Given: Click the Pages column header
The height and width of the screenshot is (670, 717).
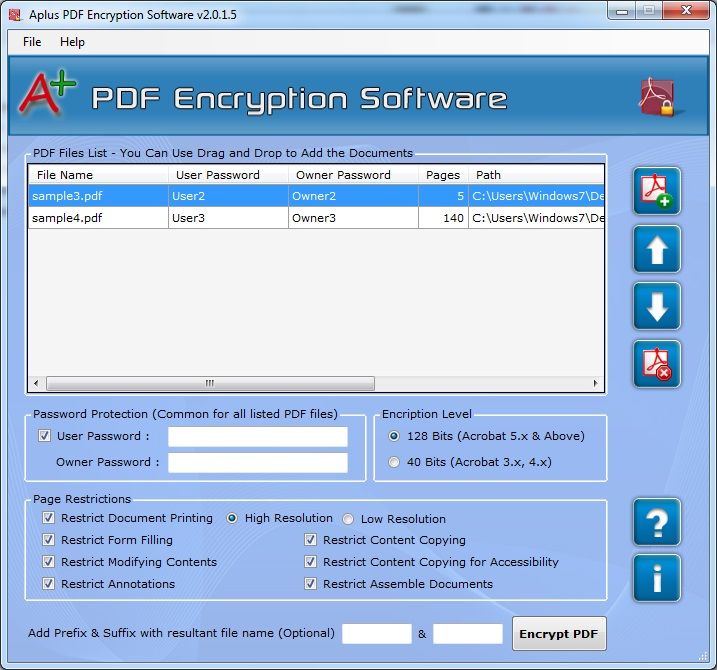Looking at the screenshot, I should coord(444,175).
